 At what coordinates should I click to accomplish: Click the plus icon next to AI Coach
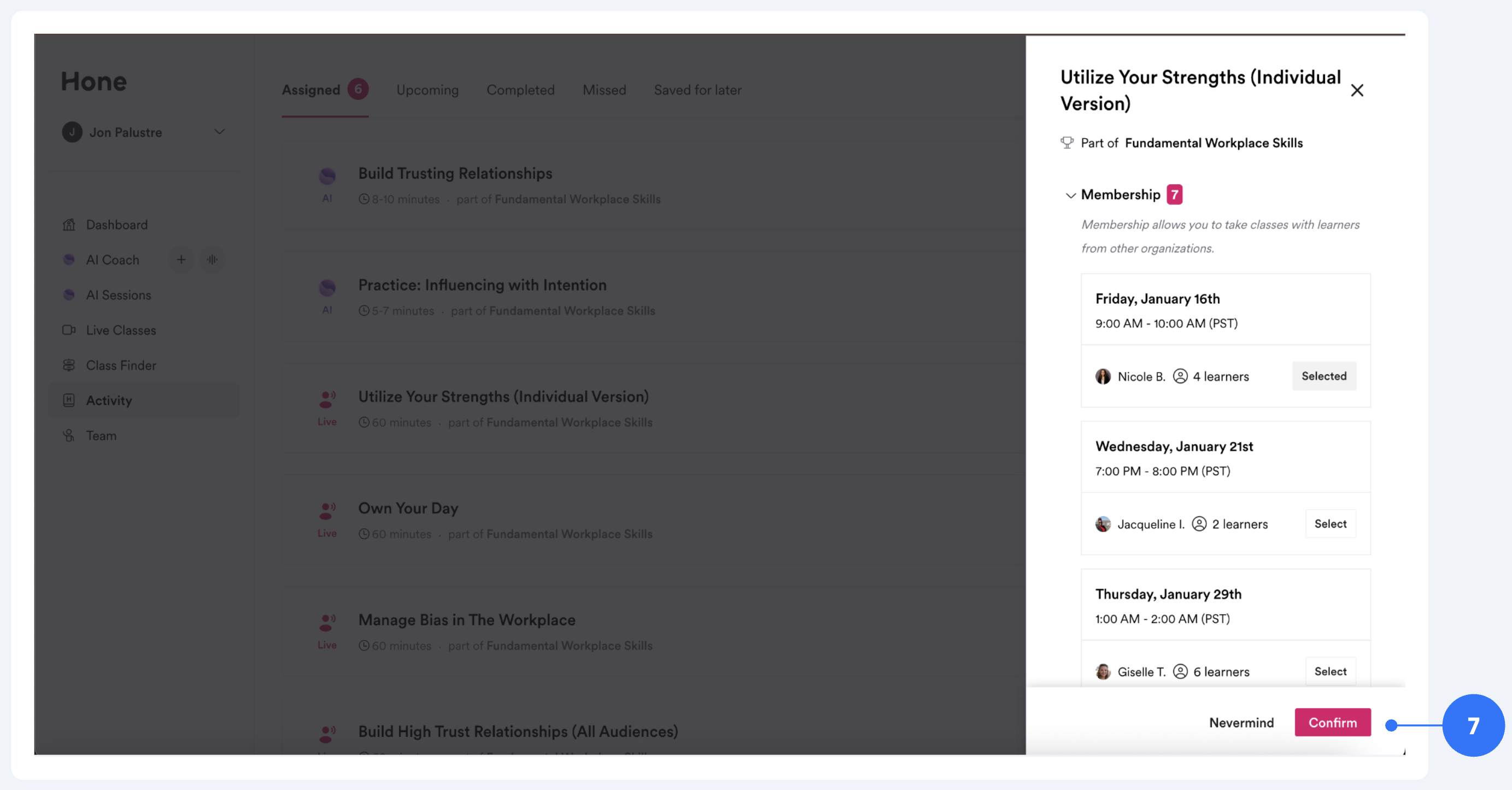coord(181,259)
